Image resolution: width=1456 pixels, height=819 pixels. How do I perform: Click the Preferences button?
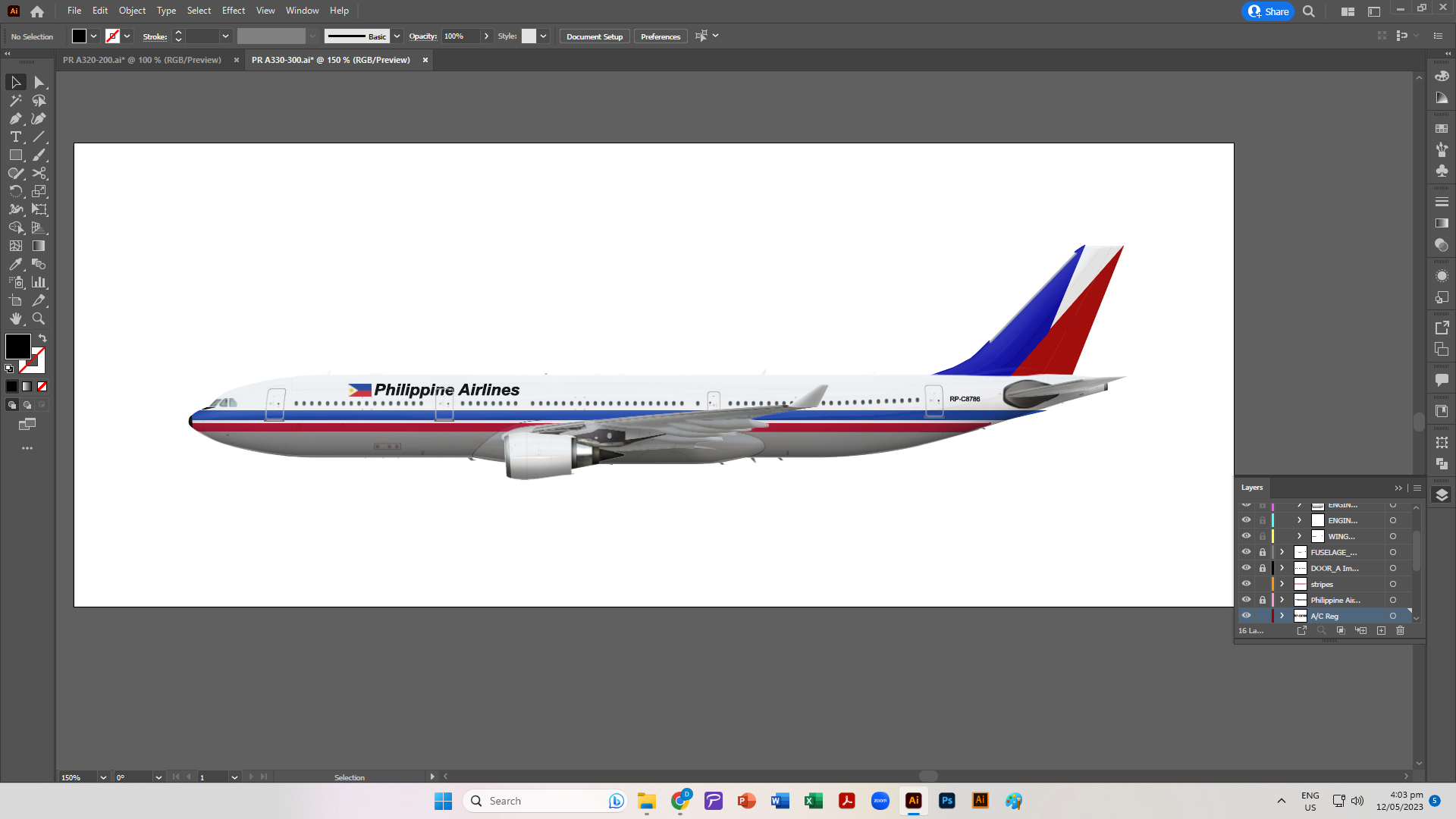tap(660, 36)
